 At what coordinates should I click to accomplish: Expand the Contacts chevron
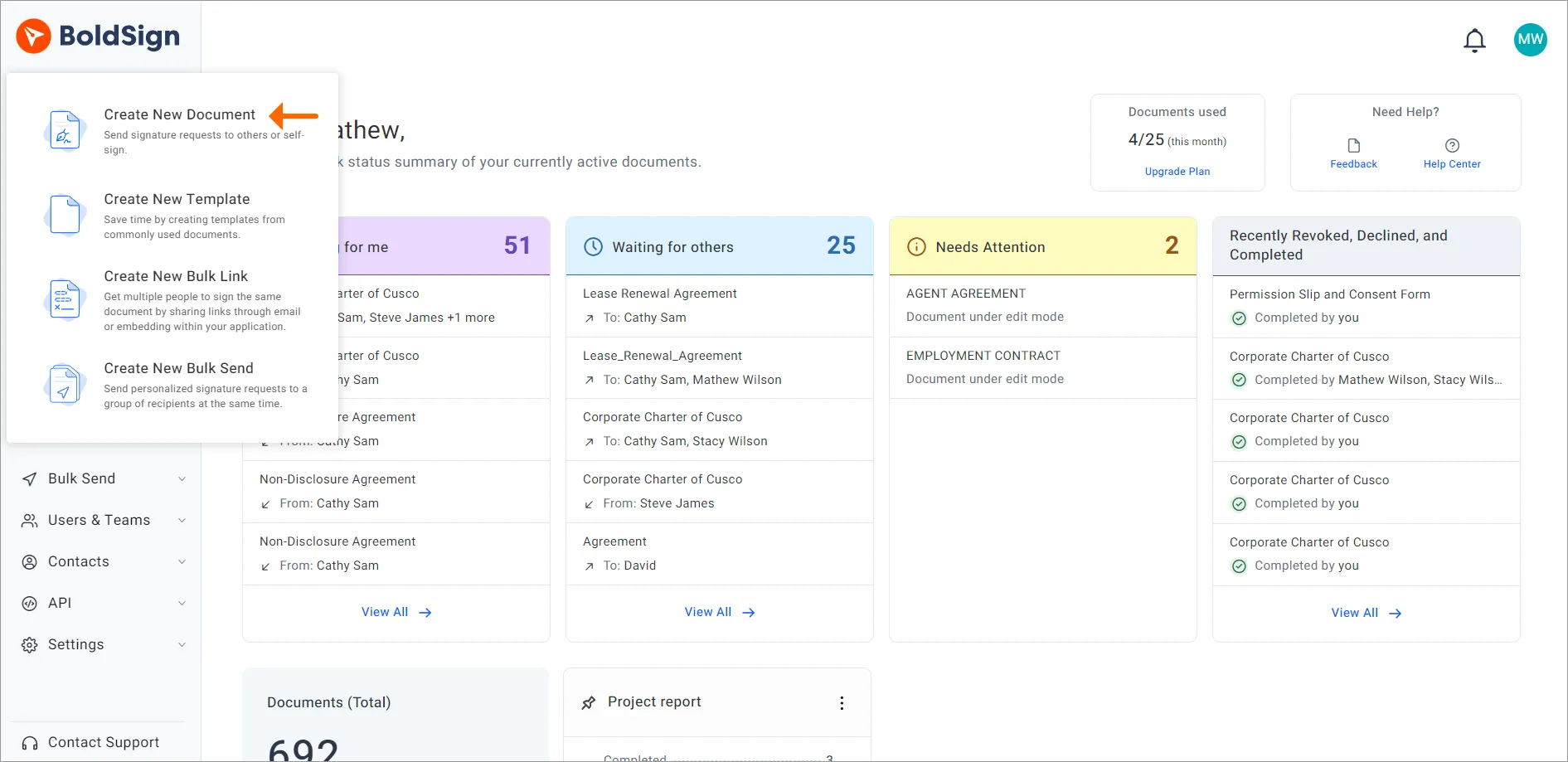[x=182, y=561]
